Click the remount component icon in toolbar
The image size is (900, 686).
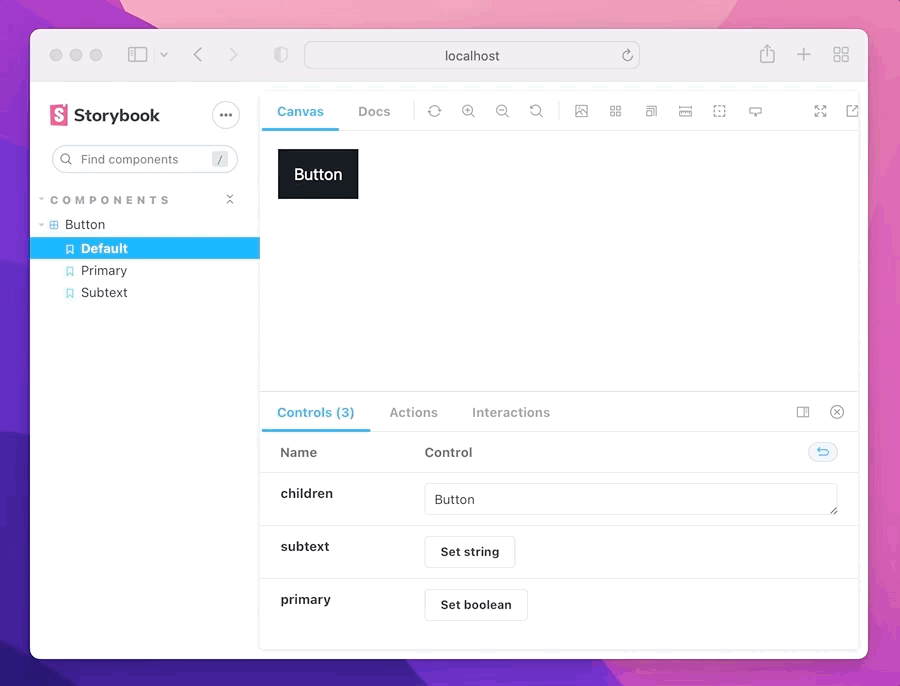point(435,111)
